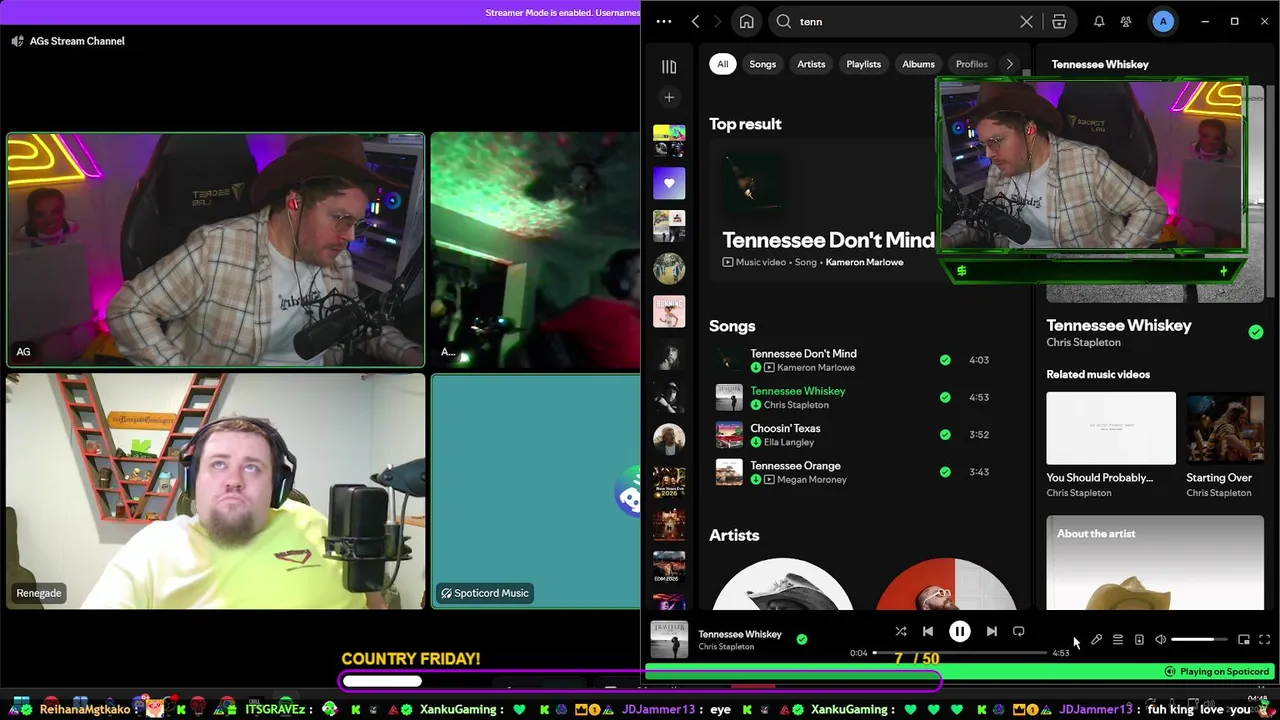This screenshot has height=720, width=1280.
Task: Open the Liked Songs heart playlist
Action: (x=669, y=183)
